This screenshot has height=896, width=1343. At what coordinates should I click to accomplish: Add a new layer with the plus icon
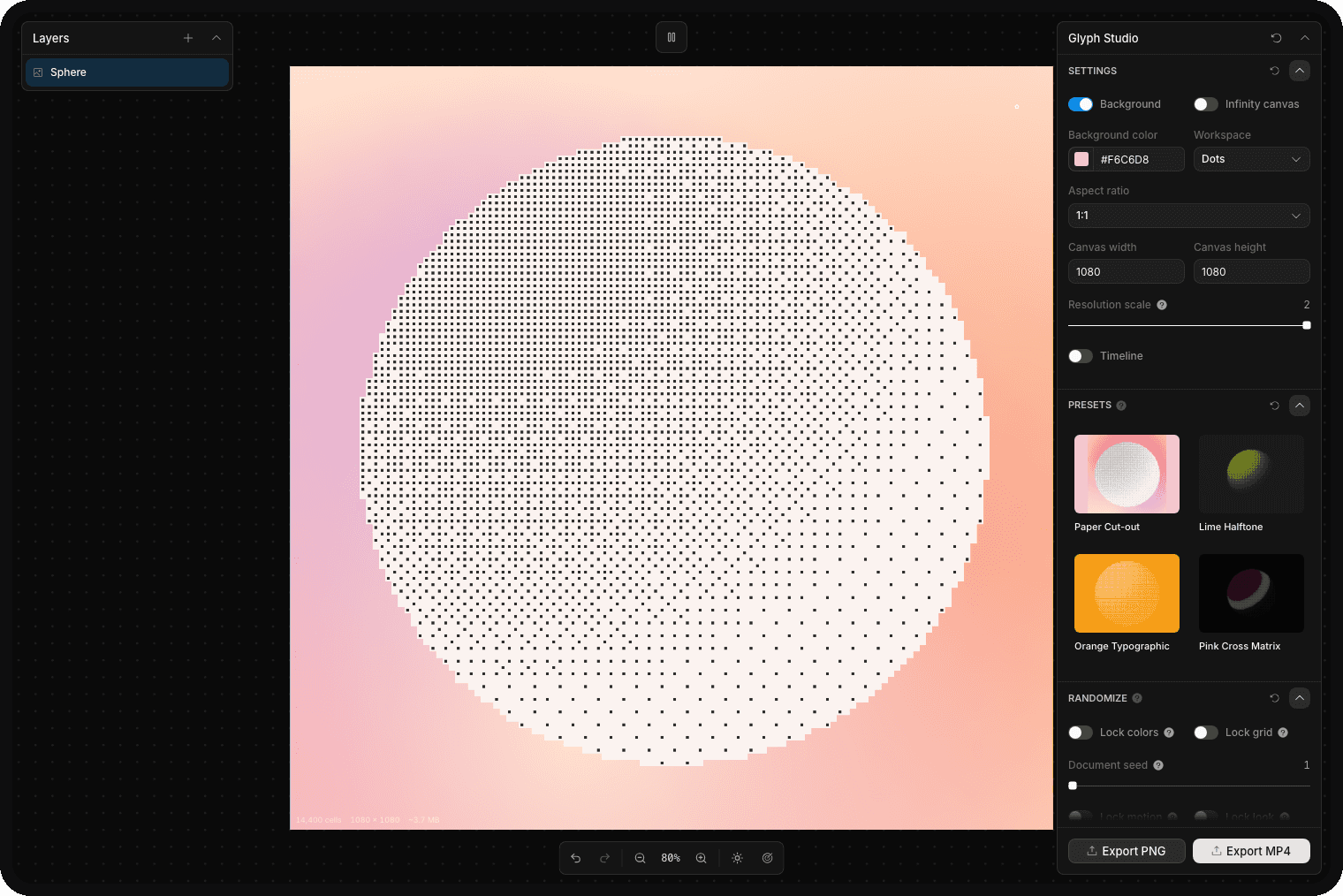click(x=188, y=38)
